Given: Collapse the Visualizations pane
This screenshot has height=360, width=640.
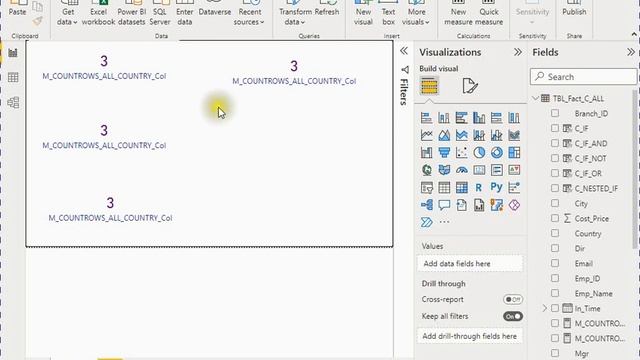Looking at the screenshot, I should pos(518,52).
